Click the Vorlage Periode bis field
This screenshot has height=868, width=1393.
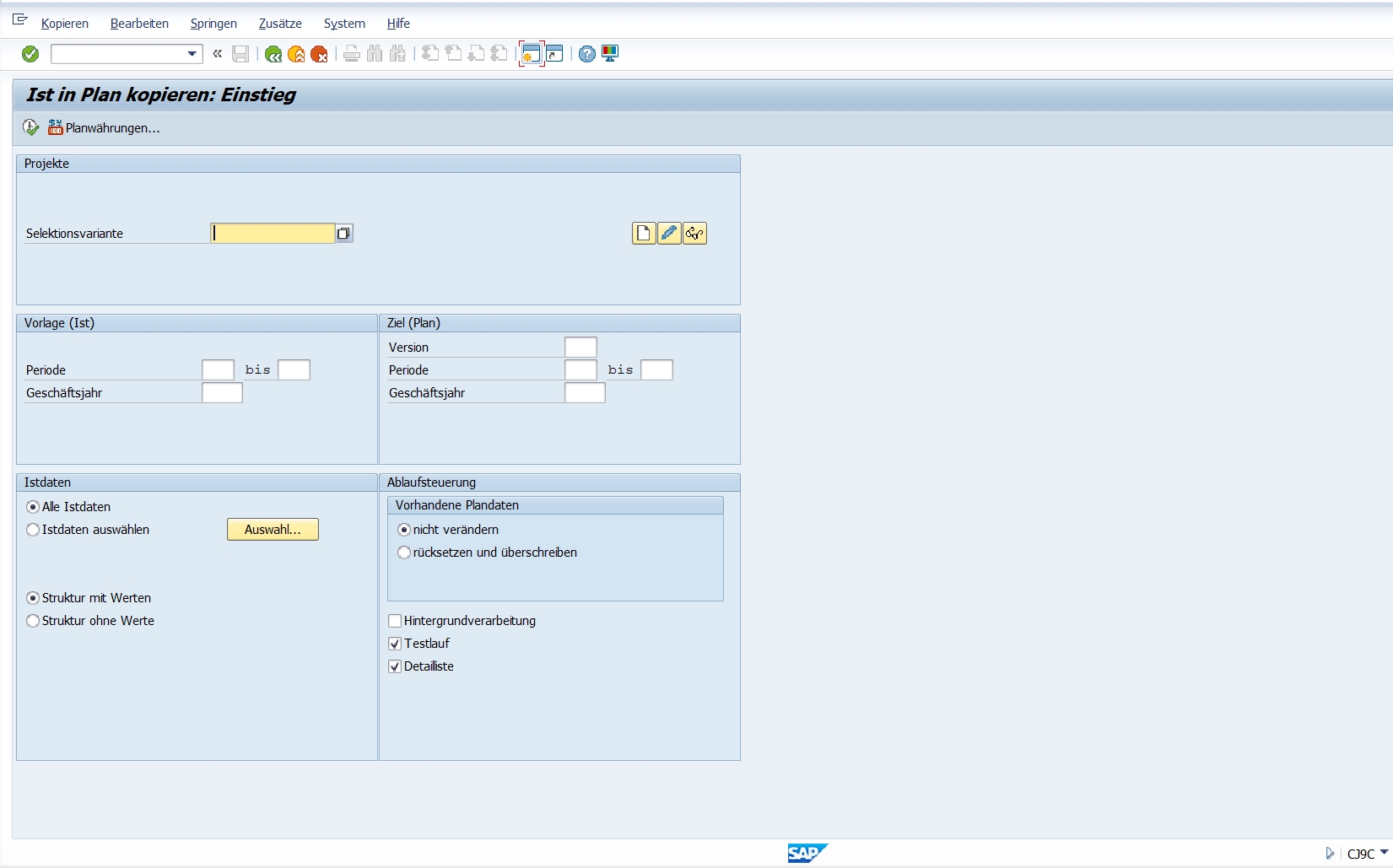point(294,369)
